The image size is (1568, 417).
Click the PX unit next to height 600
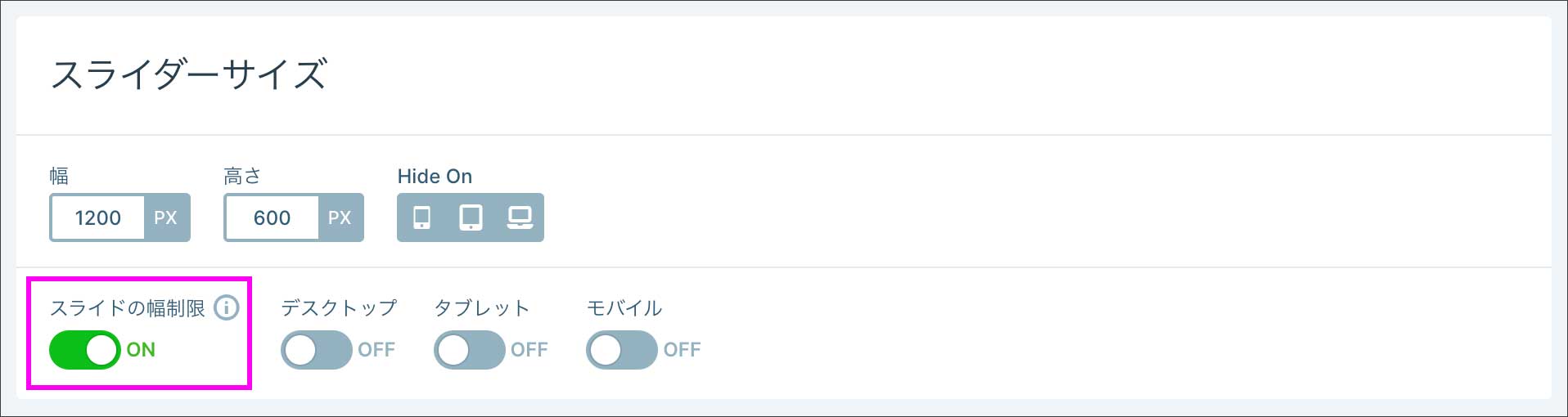(340, 217)
